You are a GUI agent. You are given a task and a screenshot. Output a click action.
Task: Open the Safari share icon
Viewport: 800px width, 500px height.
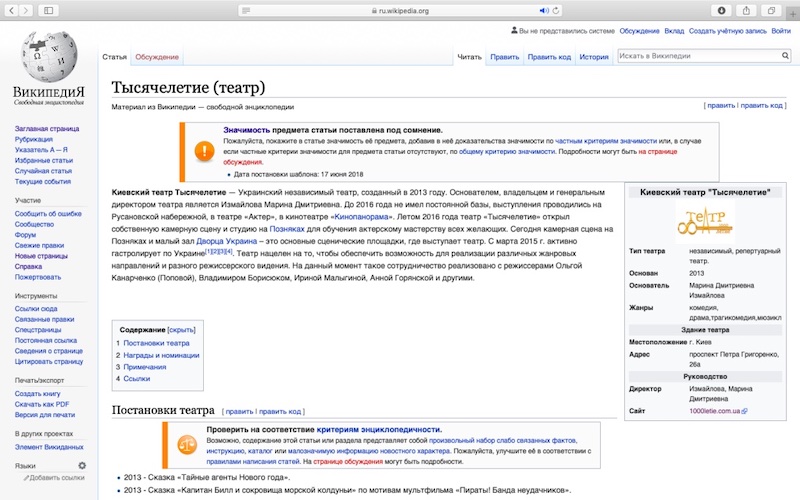[746, 10]
